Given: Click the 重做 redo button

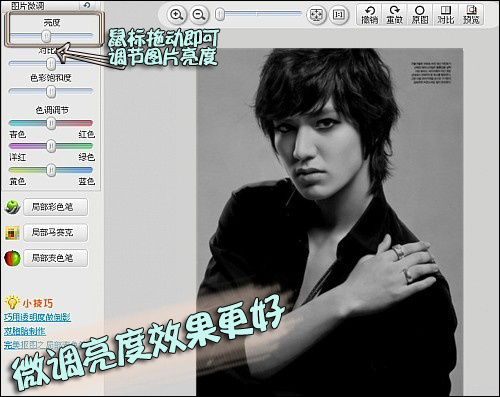Looking at the screenshot, I should pos(395,15).
